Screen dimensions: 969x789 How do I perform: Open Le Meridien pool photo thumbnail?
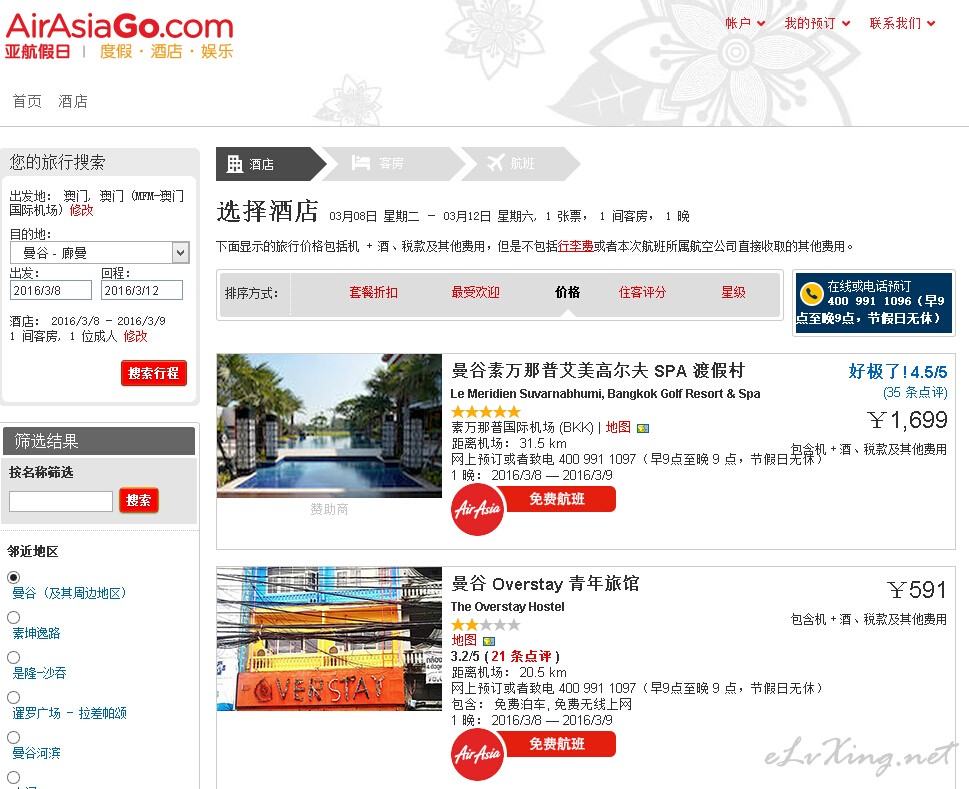point(329,426)
